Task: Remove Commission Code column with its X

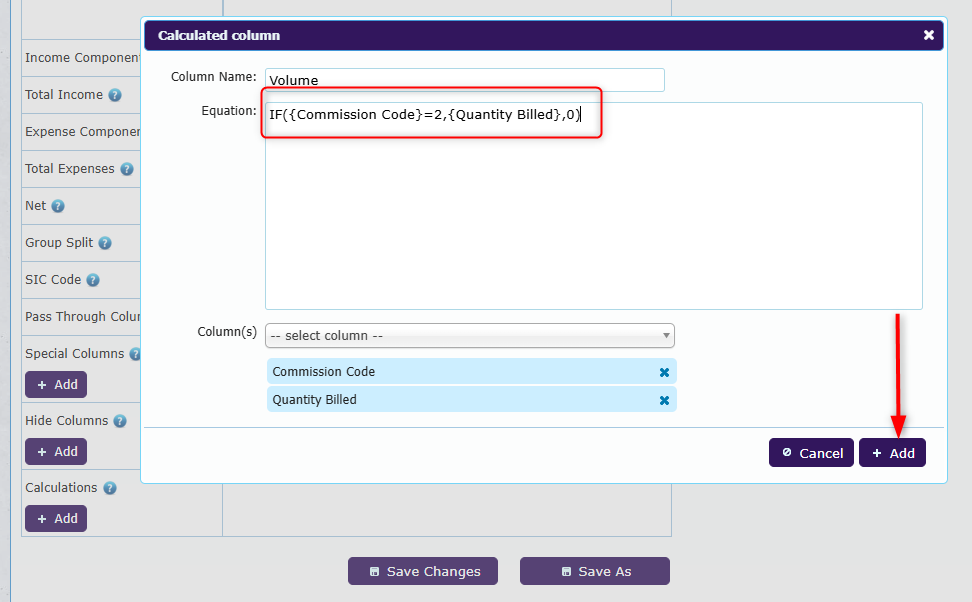Action: [664, 372]
